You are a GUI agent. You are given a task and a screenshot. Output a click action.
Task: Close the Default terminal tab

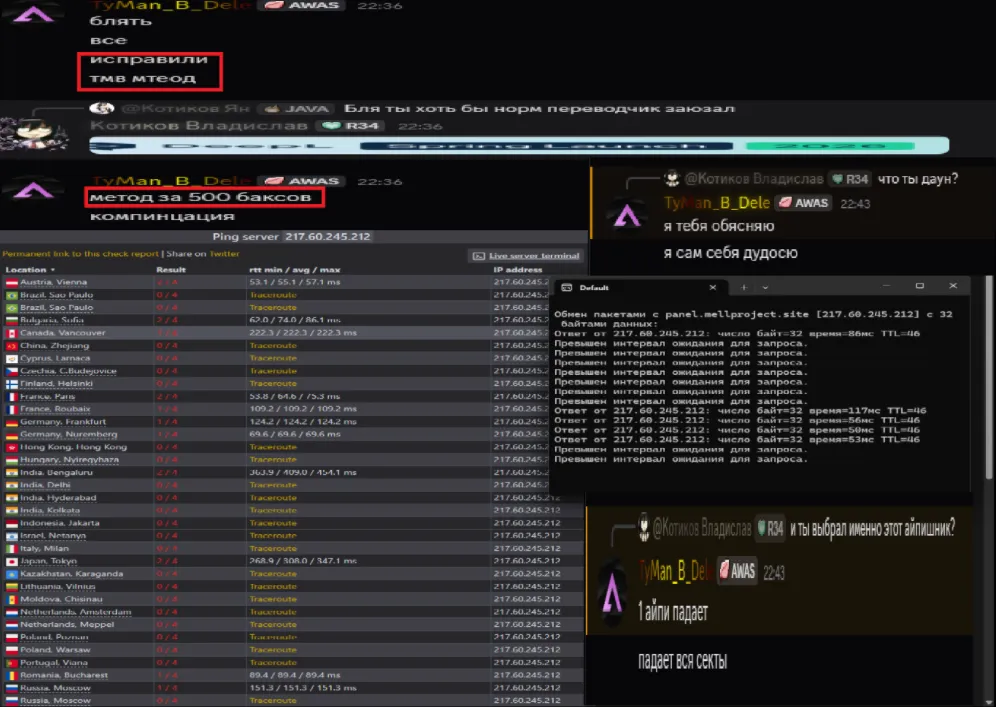pyautogui.click(x=713, y=288)
